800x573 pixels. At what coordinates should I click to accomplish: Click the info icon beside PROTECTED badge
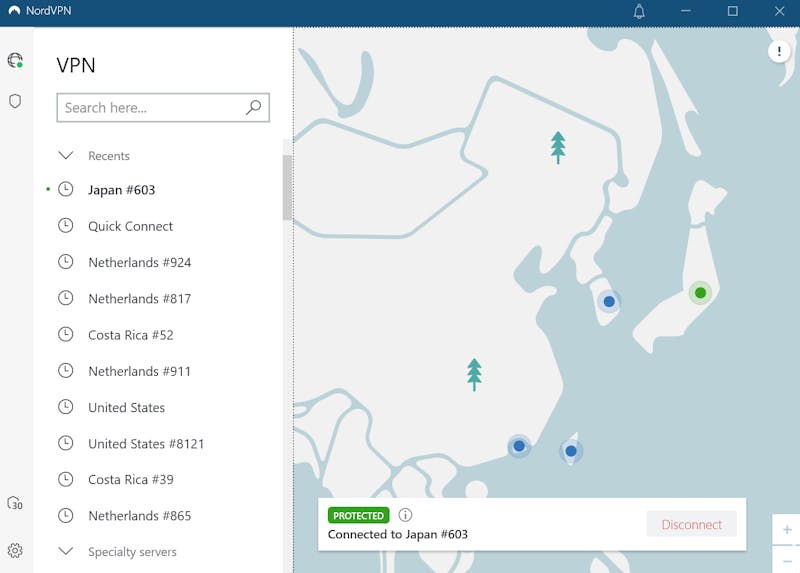tap(405, 515)
